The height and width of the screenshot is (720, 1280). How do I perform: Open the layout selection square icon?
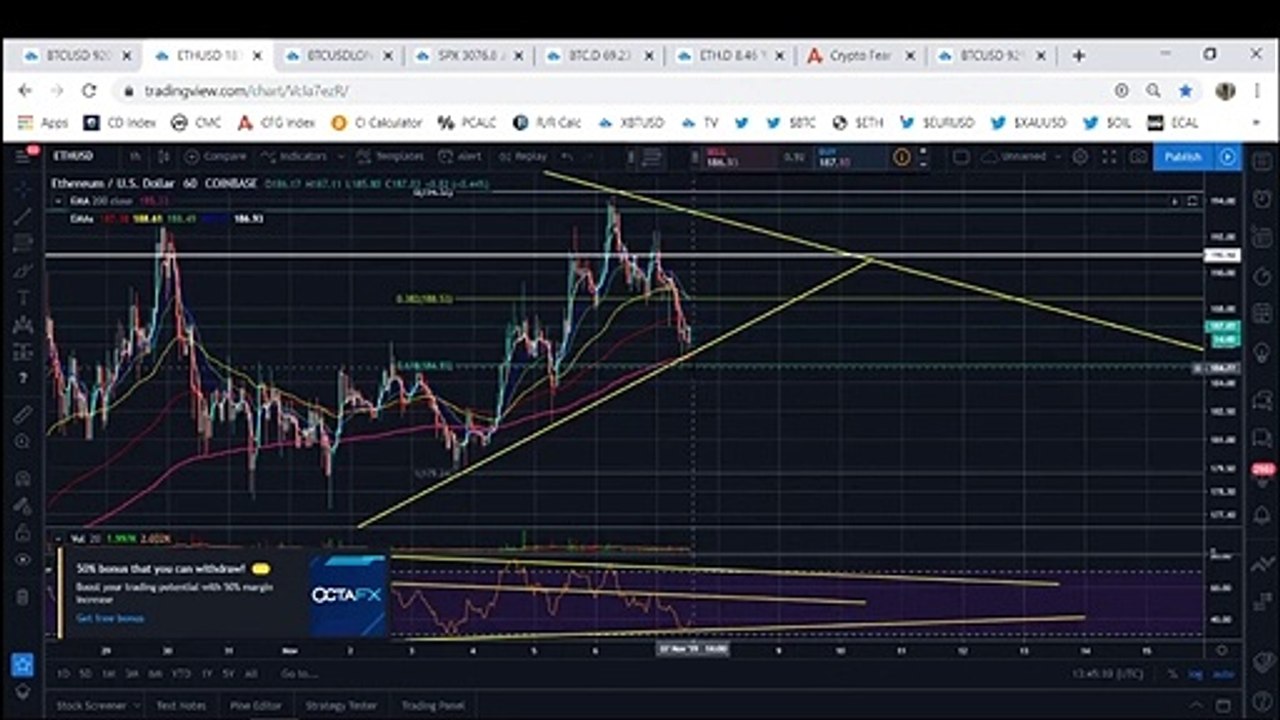(x=961, y=156)
